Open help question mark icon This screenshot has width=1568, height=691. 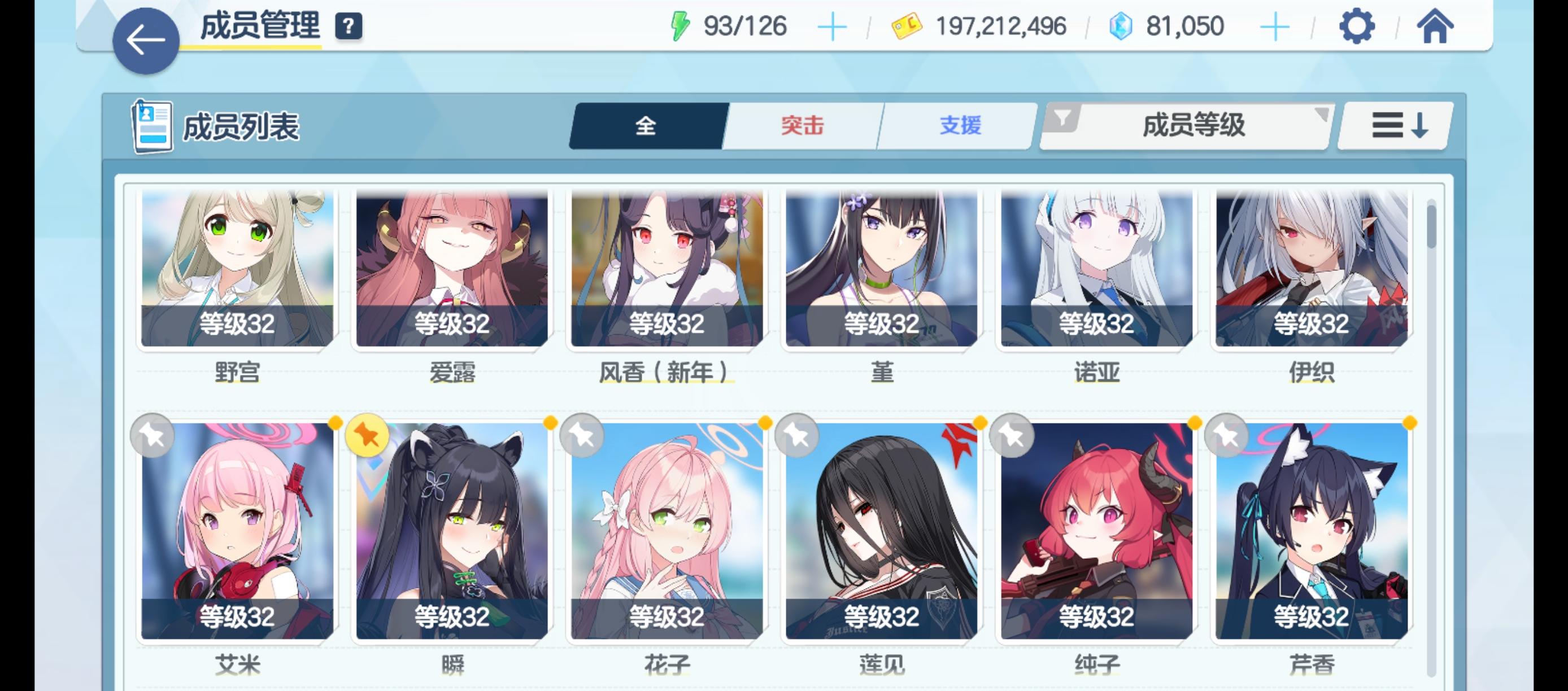(x=349, y=26)
